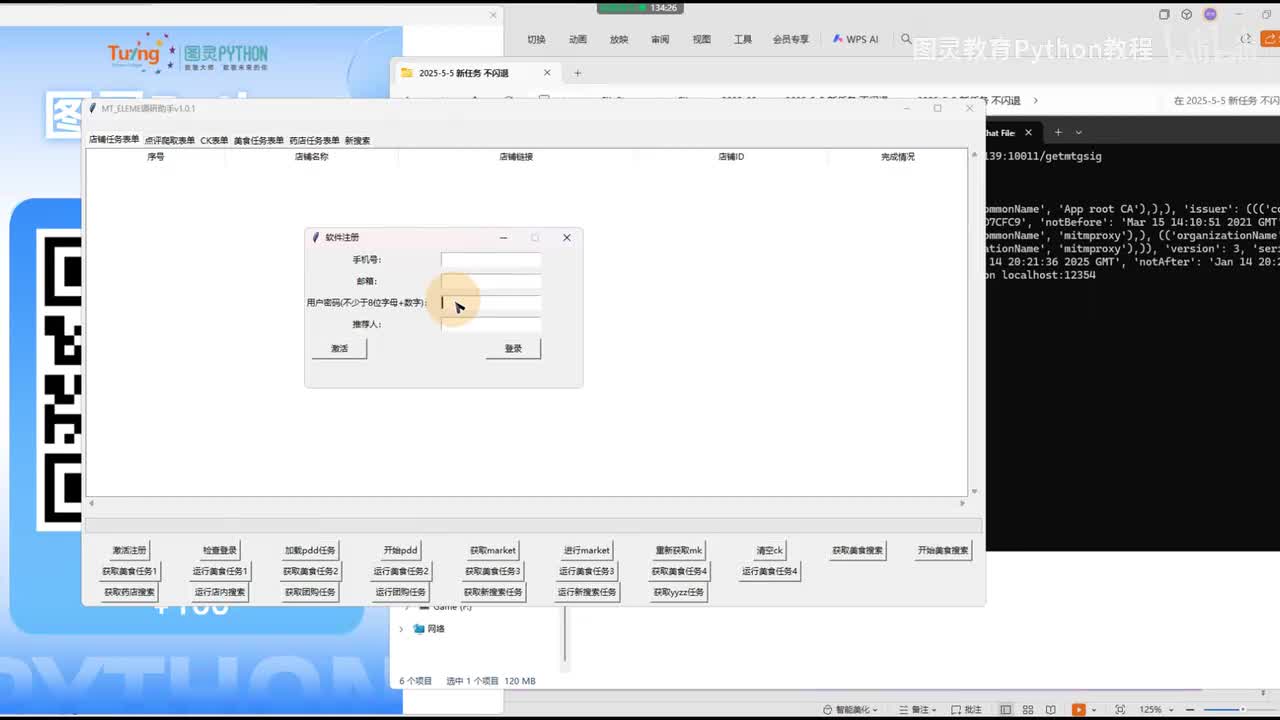Click the 激活注册 button
Image resolution: width=1280 pixels, height=720 pixels.
(x=129, y=550)
